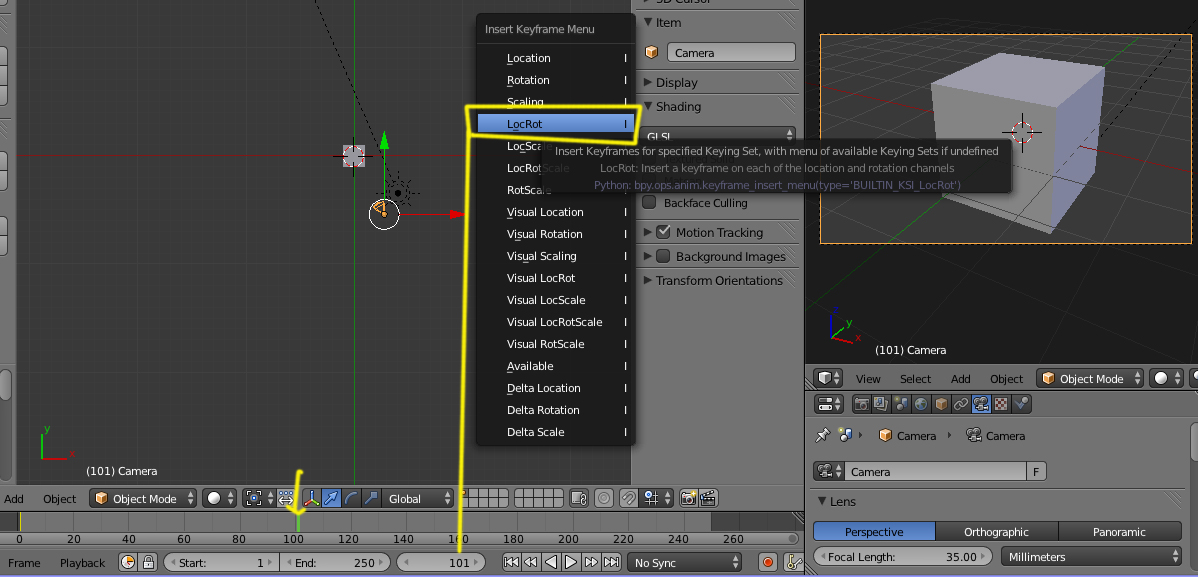Click the keying set key icon in timeline

coord(792,563)
